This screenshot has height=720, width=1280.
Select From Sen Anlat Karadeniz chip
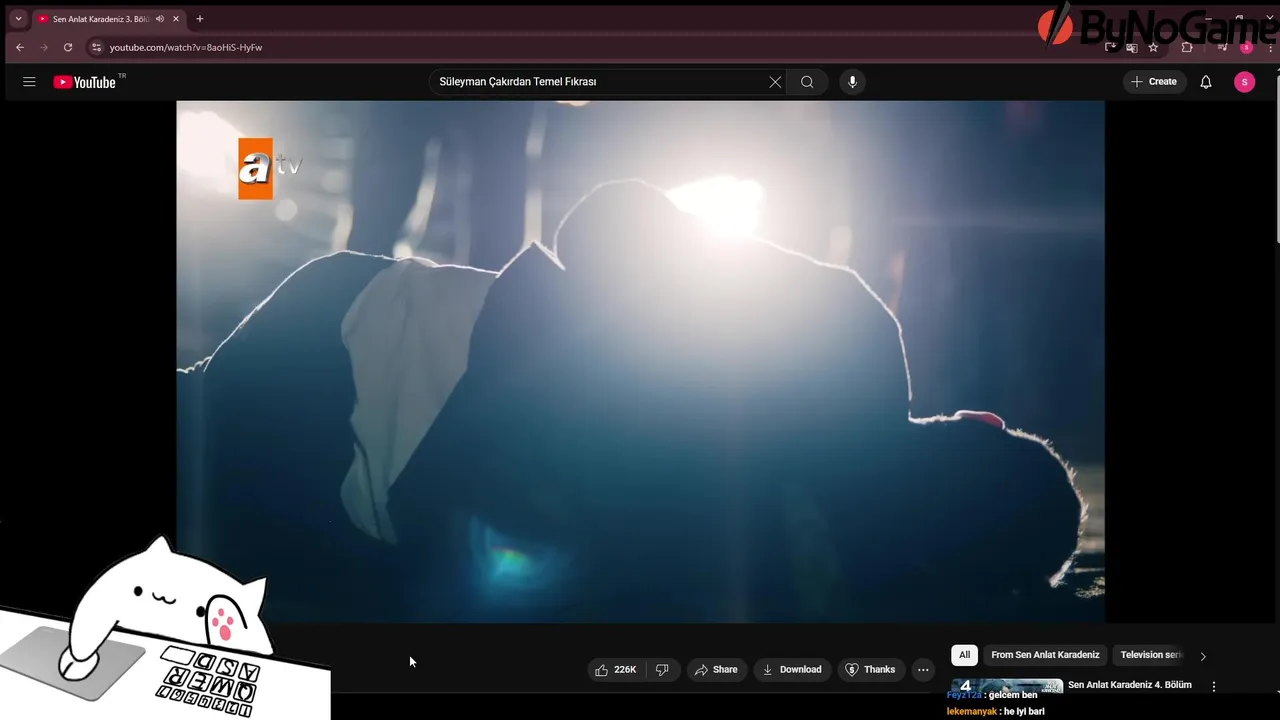pyautogui.click(x=1045, y=655)
